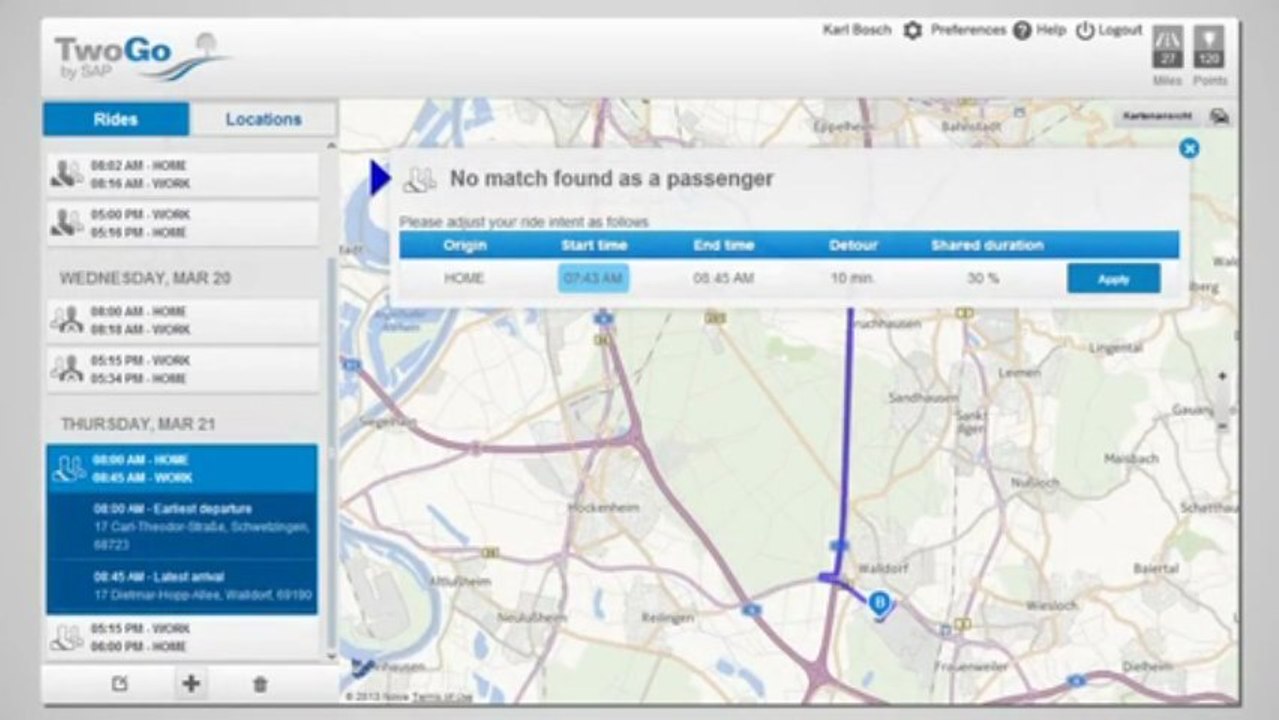Click driver icon of 08:18 AM WORK ride

(x=68, y=320)
